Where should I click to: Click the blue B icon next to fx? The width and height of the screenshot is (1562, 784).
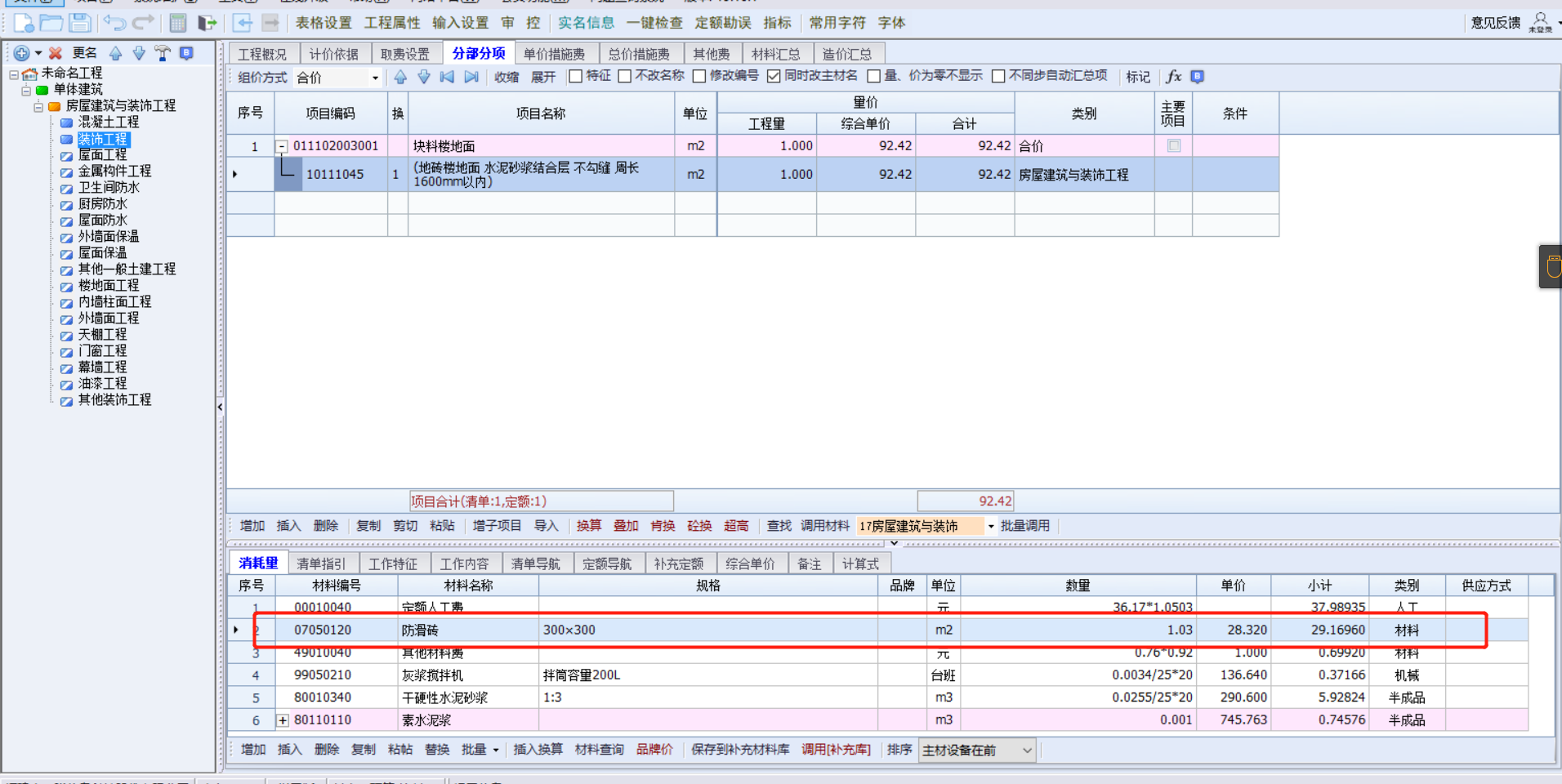click(x=1197, y=76)
